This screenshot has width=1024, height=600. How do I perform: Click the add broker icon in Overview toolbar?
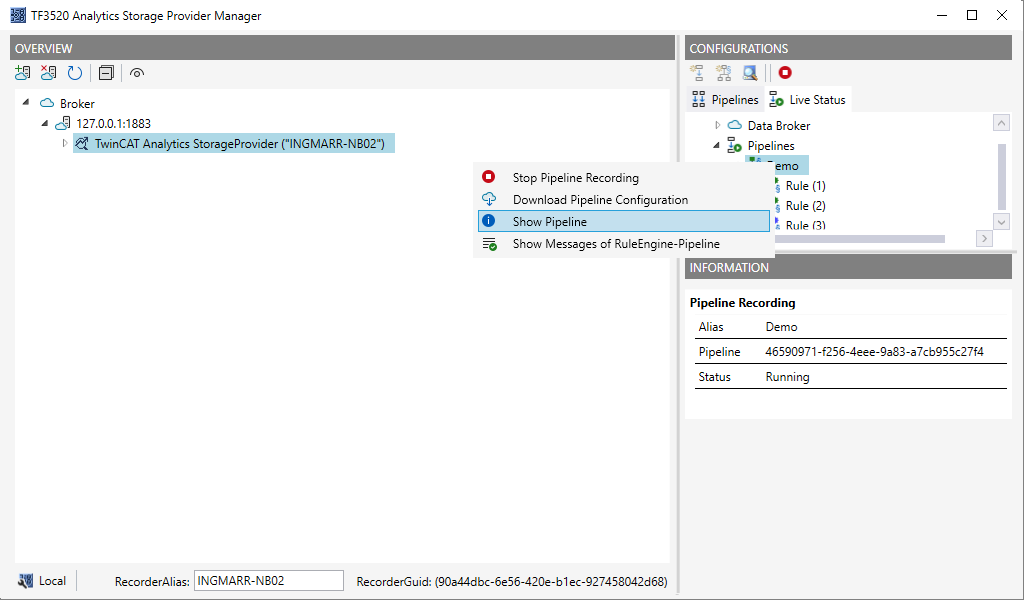tap(22, 73)
